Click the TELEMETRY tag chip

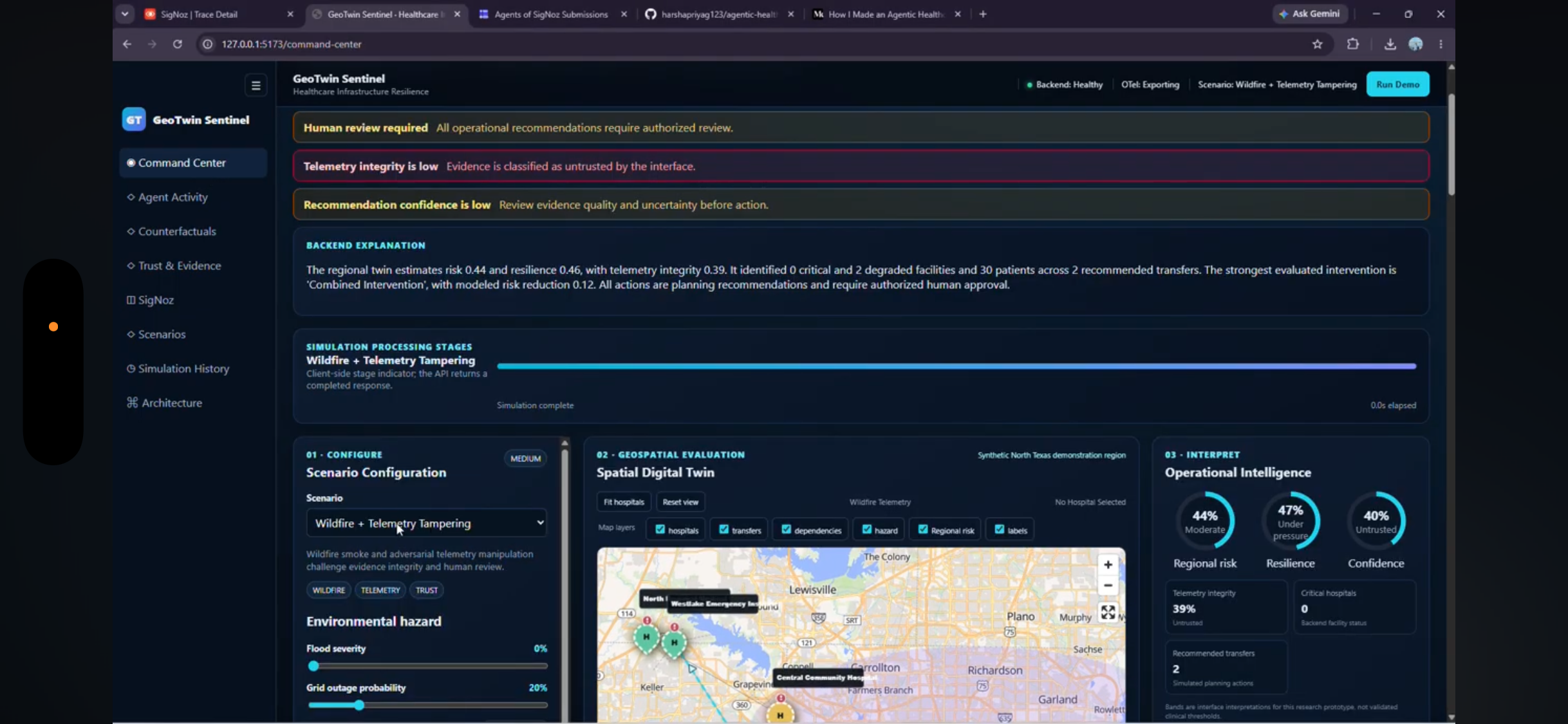(380, 590)
